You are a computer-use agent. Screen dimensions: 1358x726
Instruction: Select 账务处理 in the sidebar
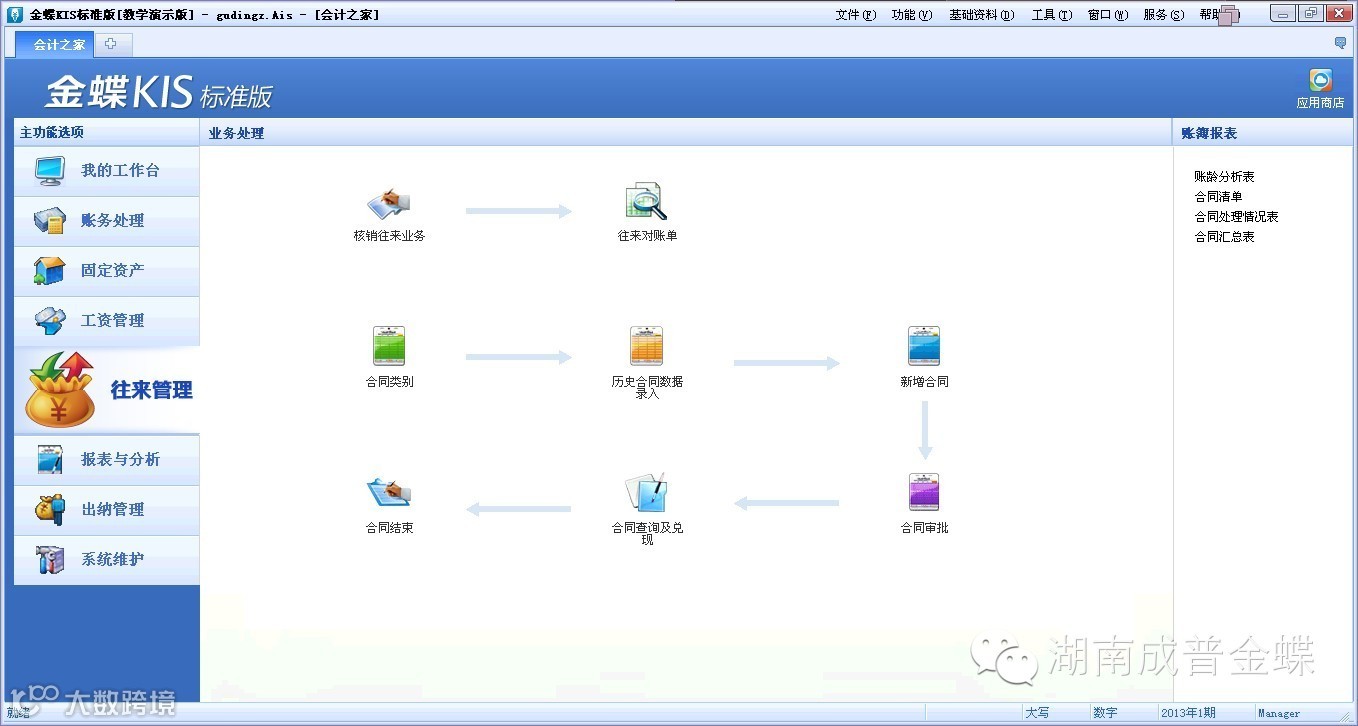coord(107,221)
